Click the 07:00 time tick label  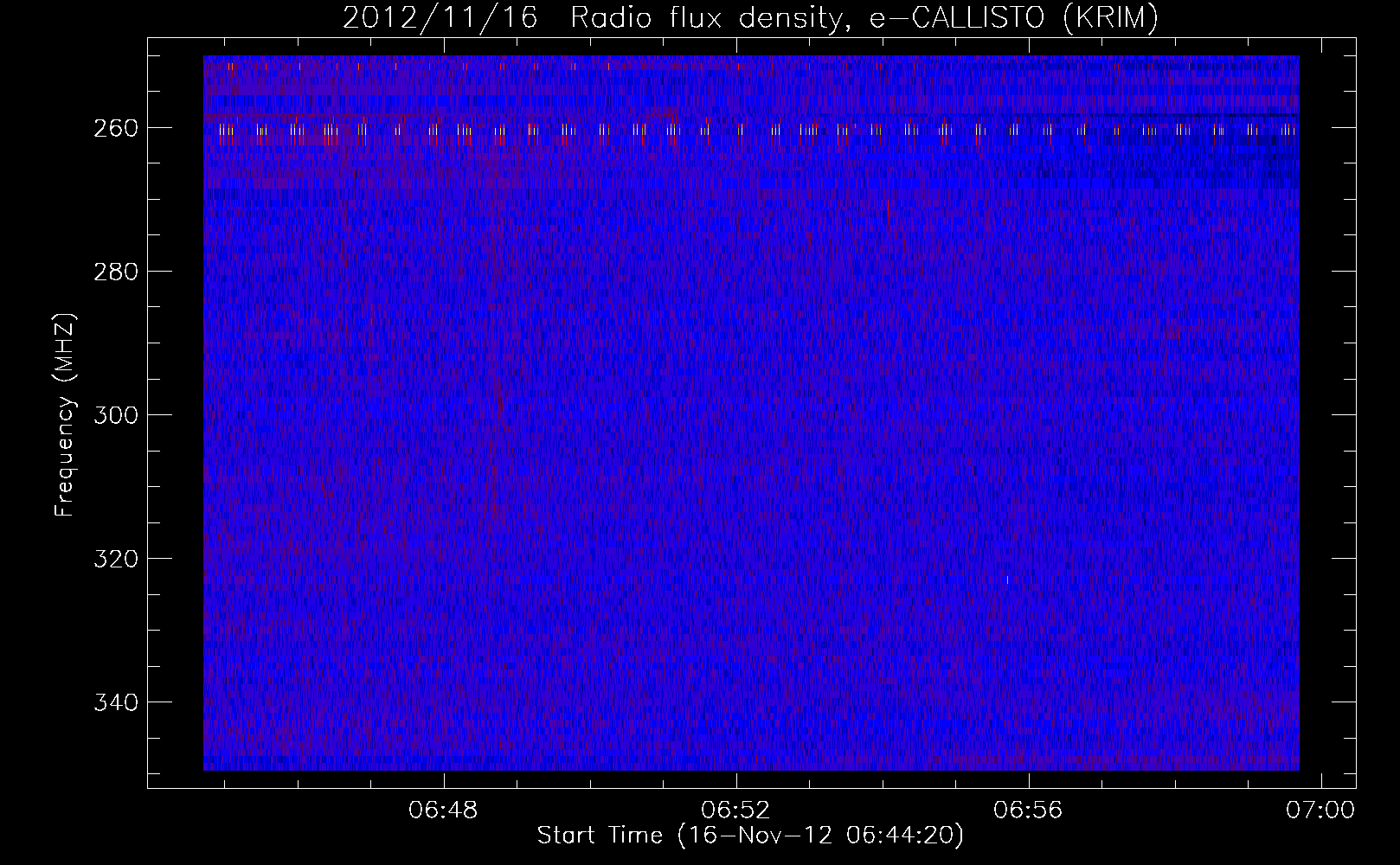coord(1320,811)
